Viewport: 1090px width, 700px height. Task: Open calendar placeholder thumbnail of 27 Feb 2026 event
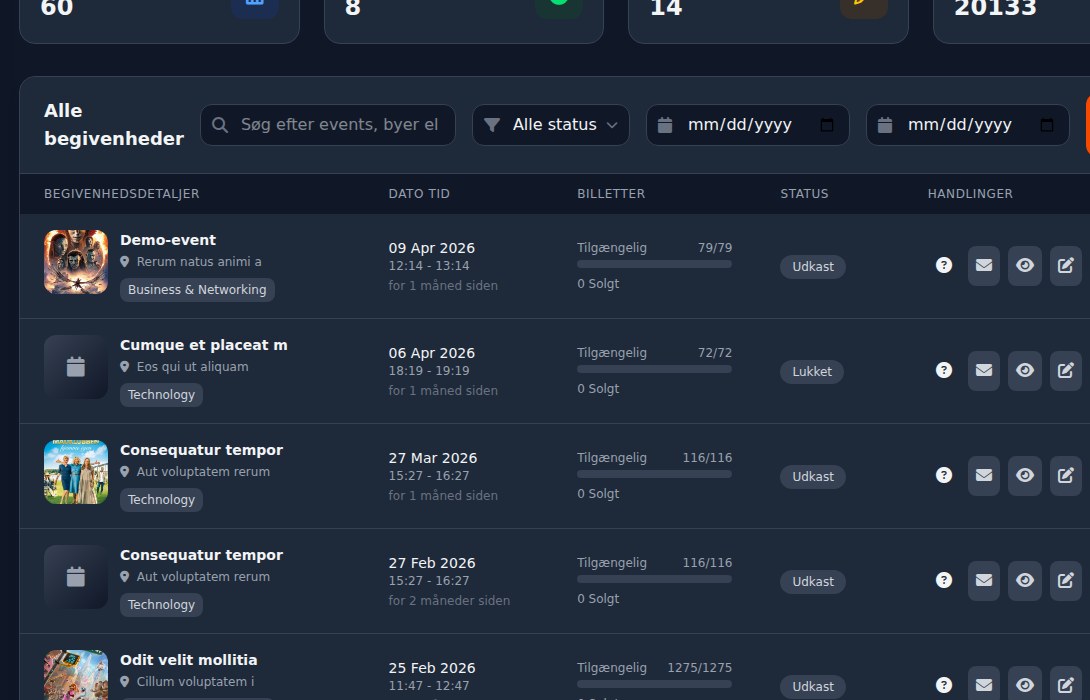pos(76,577)
